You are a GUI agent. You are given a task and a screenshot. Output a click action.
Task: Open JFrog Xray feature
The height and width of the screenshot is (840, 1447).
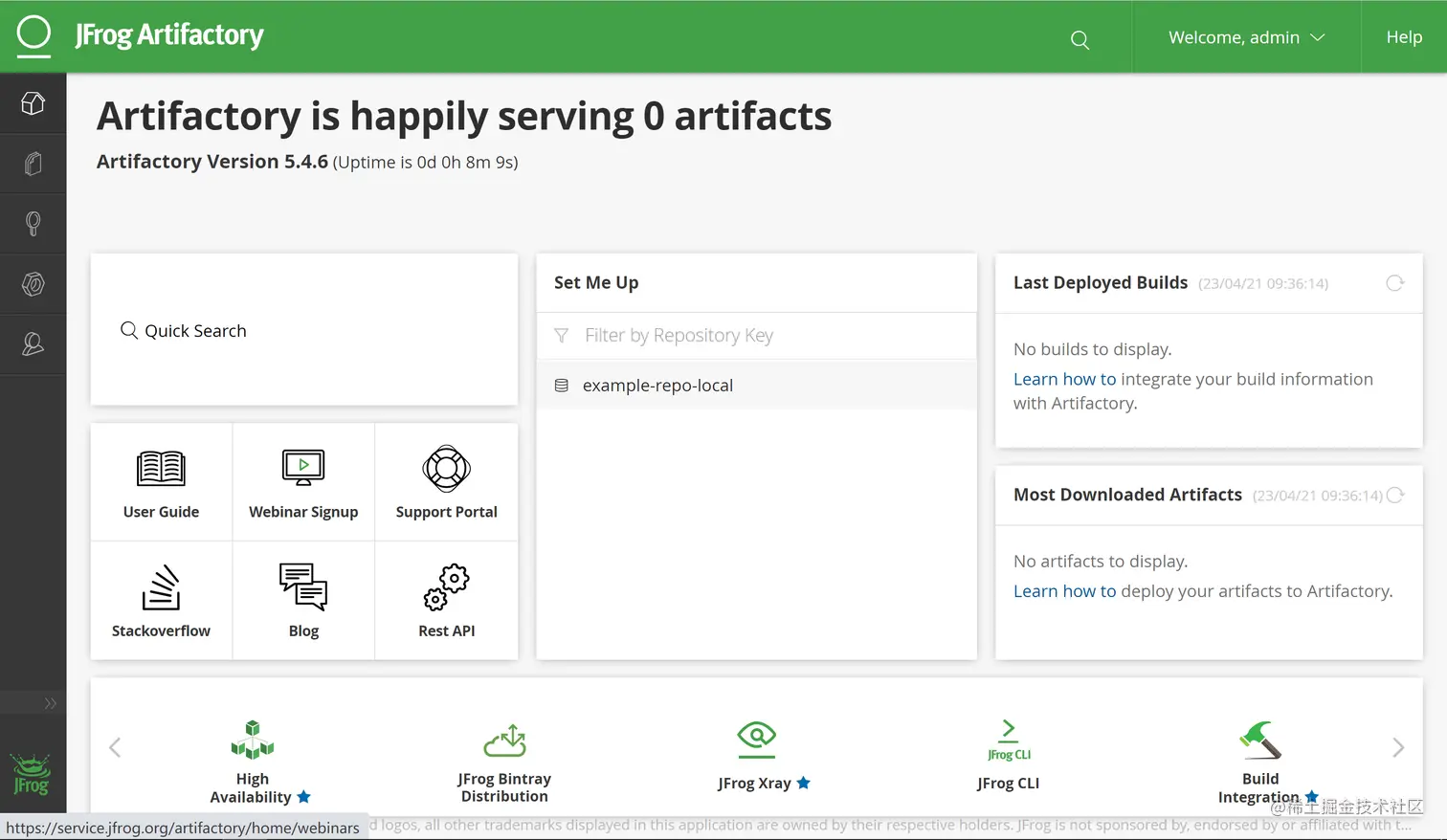coord(763,756)
